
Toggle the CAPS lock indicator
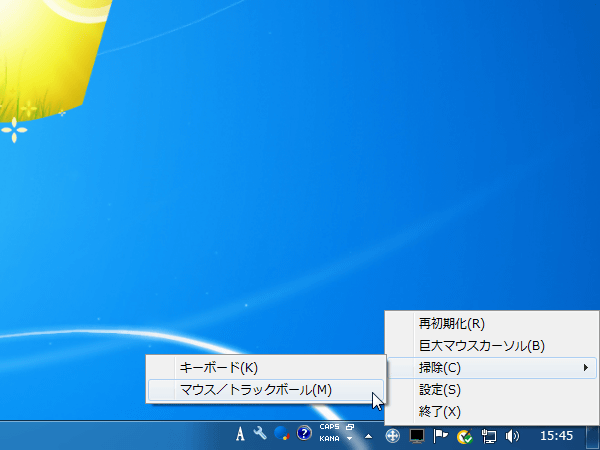pyautogui.click(x=329, y=428)
